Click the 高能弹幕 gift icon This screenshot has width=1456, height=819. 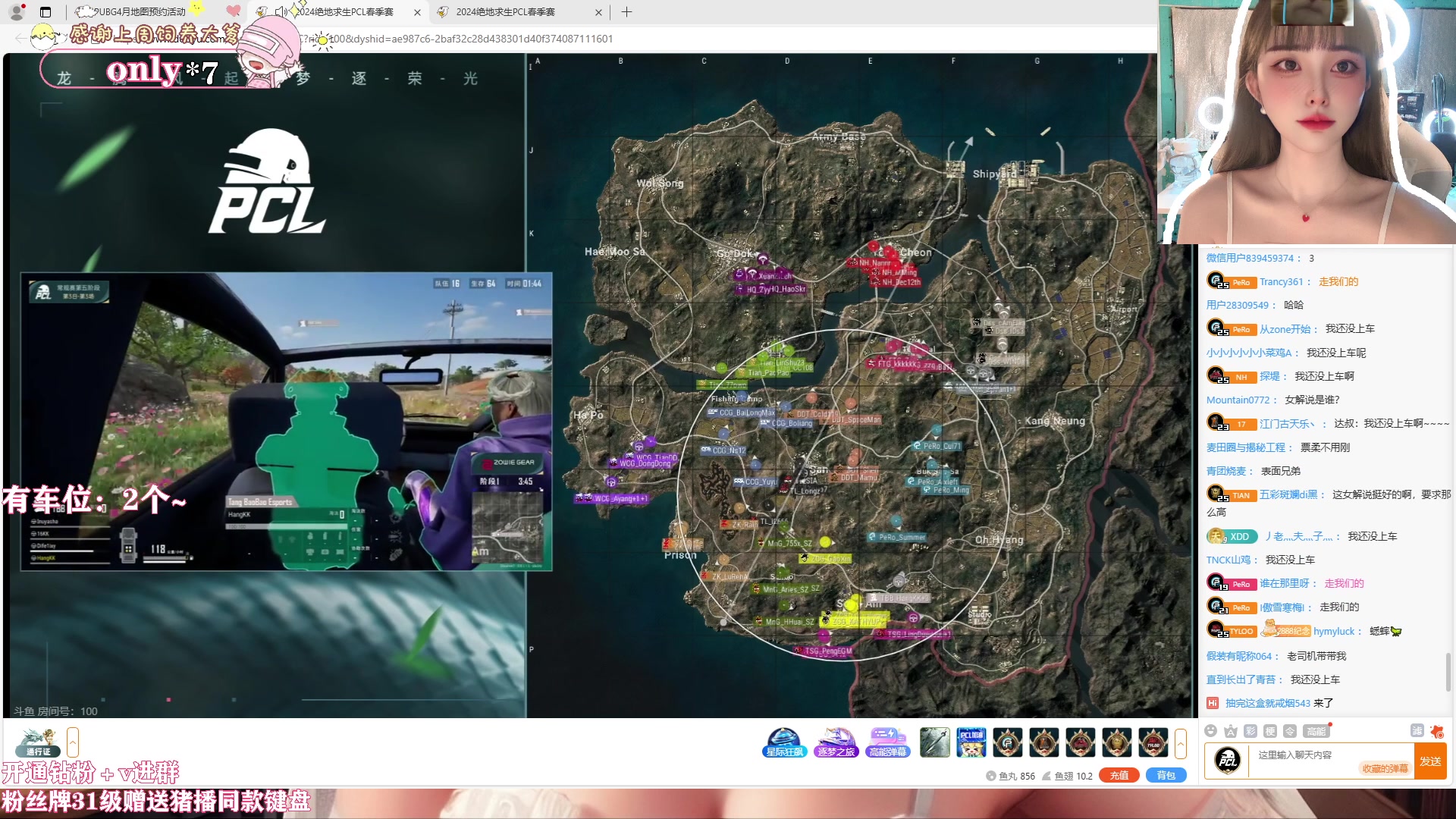pos(887,742)
